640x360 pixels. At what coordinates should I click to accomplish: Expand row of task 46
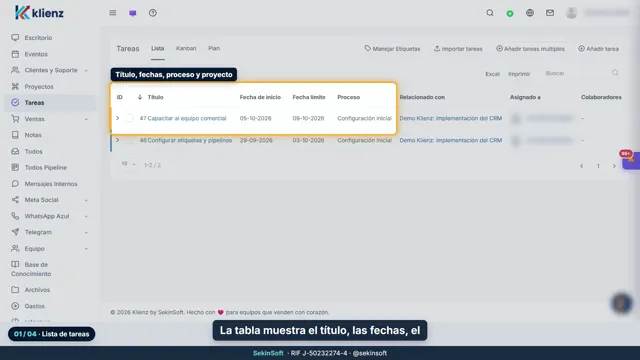click(118, 140)
